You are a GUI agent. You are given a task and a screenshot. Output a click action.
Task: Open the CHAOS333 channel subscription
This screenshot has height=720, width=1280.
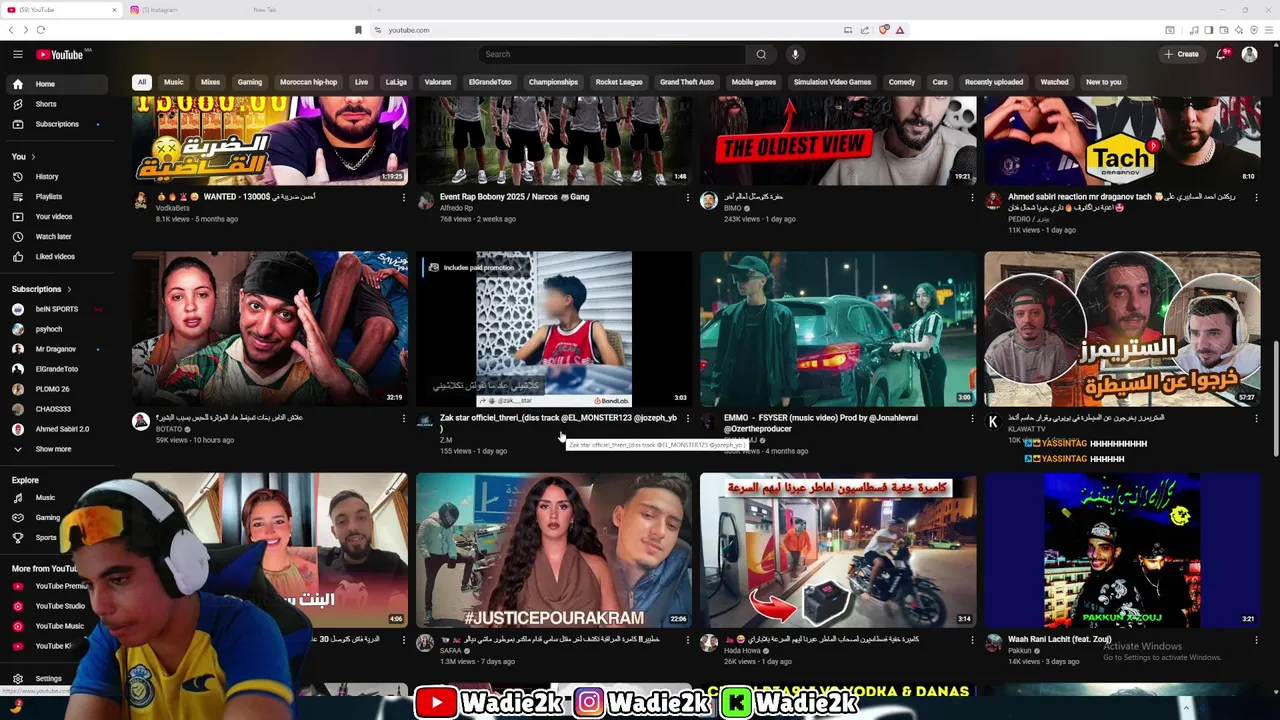[53, 409]
